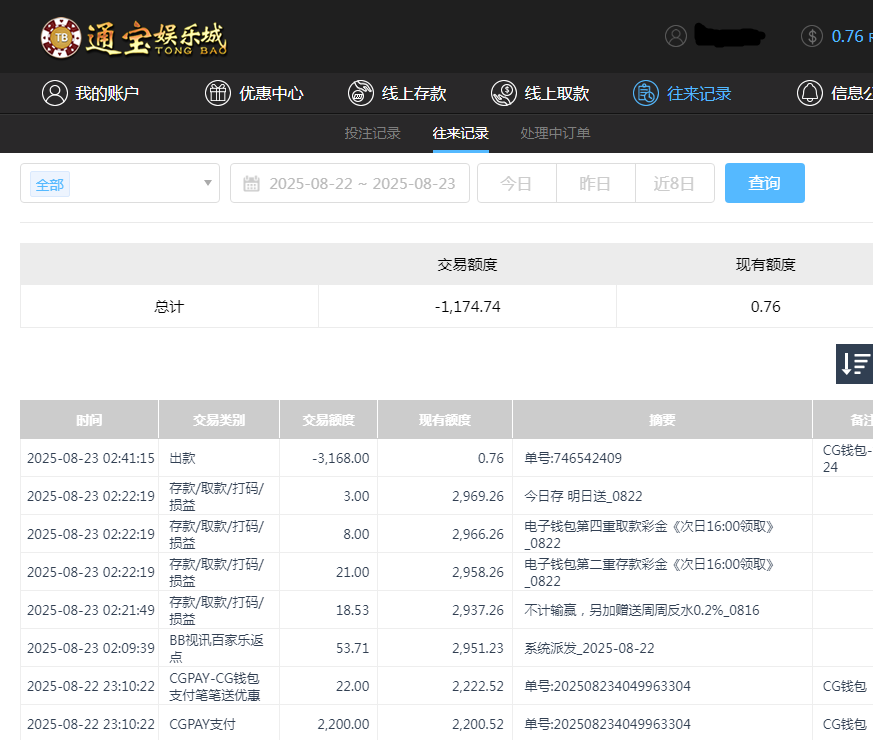Open notifications via the 信息公告 bell icon
Viewport: 873px width, 740px height.
[x=811, y=93]
